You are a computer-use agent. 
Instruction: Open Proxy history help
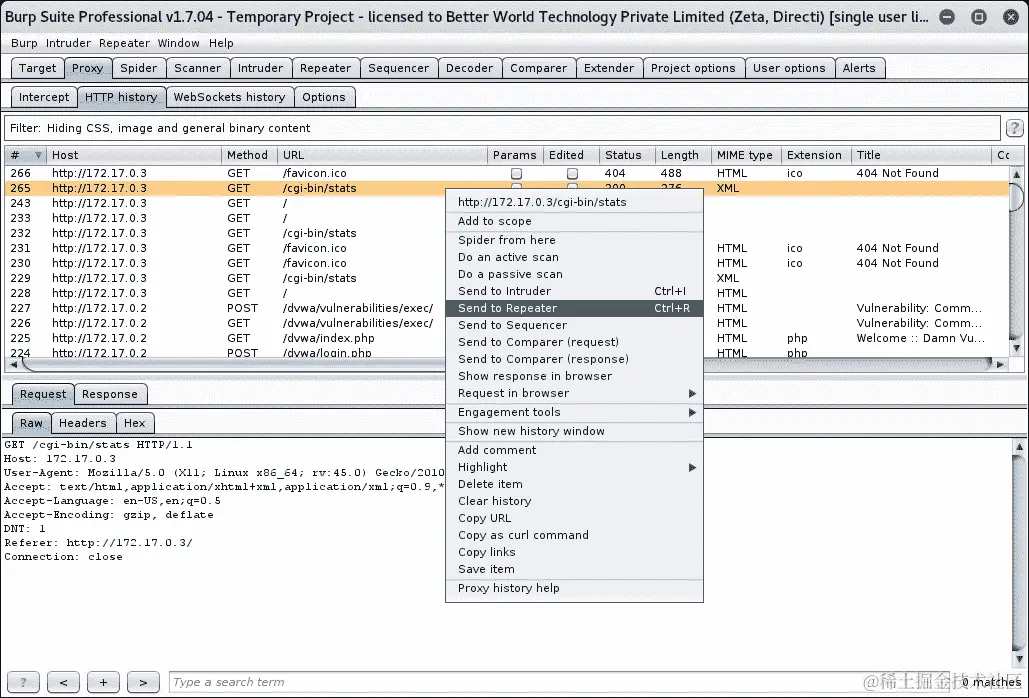click(574, 588)
